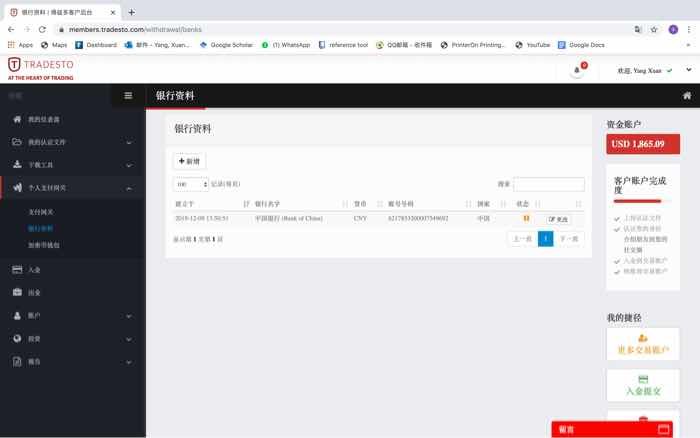Click the USD 1,865.09 balance button
This screenshot has height=438, width=700.
(x=643, y=144)
